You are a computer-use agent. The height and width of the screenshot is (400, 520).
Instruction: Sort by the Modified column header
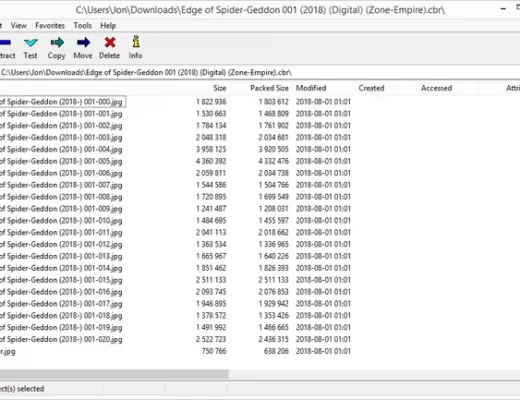pyautogui.click(x=311, y=88)
